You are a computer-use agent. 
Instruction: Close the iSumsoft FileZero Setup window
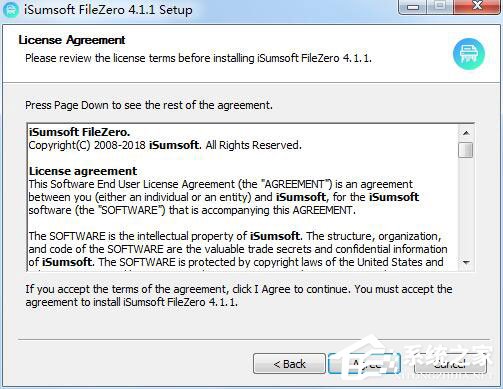pos(477,7)
